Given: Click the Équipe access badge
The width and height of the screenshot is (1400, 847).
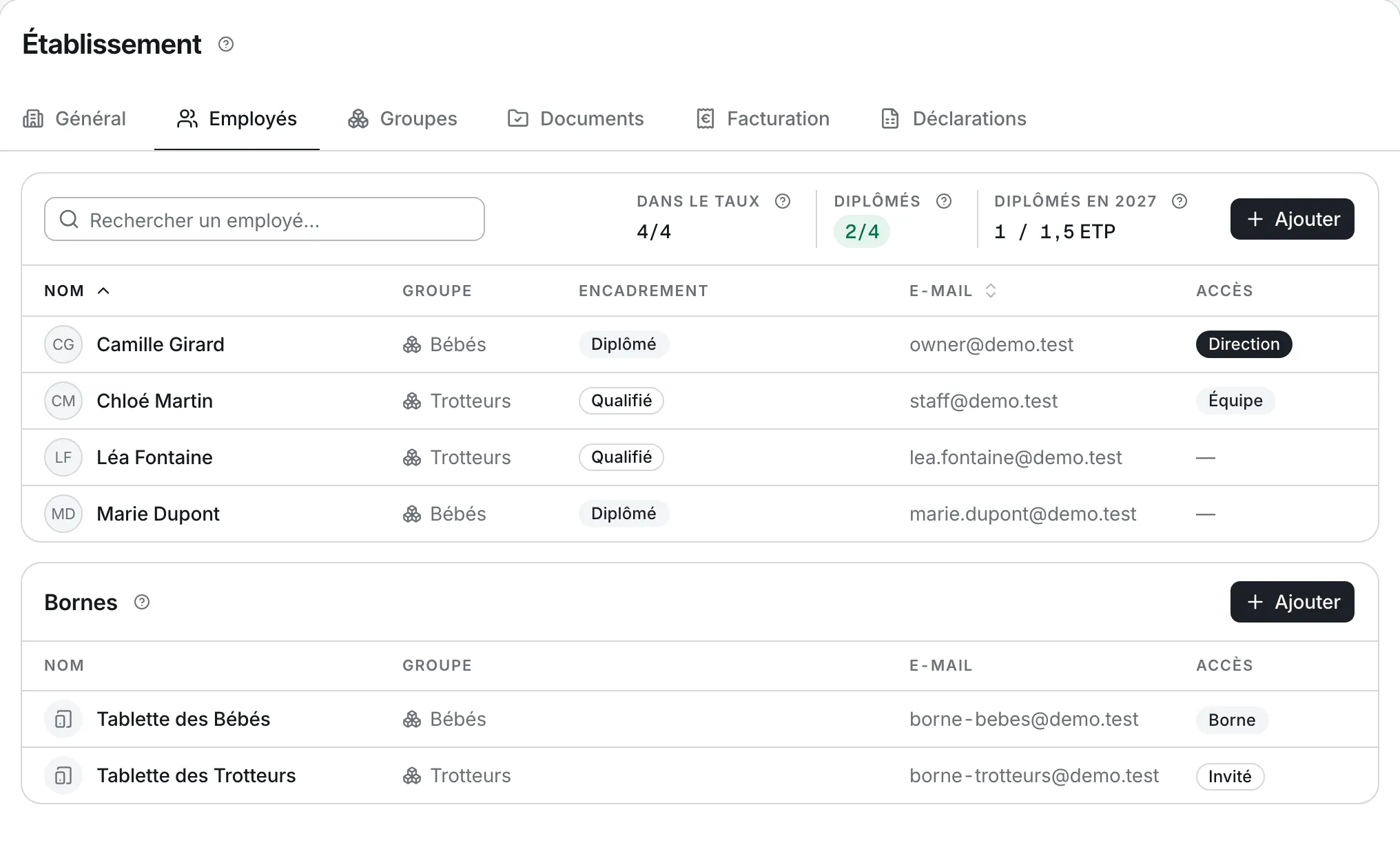Looking at the screenshot, I should tap(1235, 401).
